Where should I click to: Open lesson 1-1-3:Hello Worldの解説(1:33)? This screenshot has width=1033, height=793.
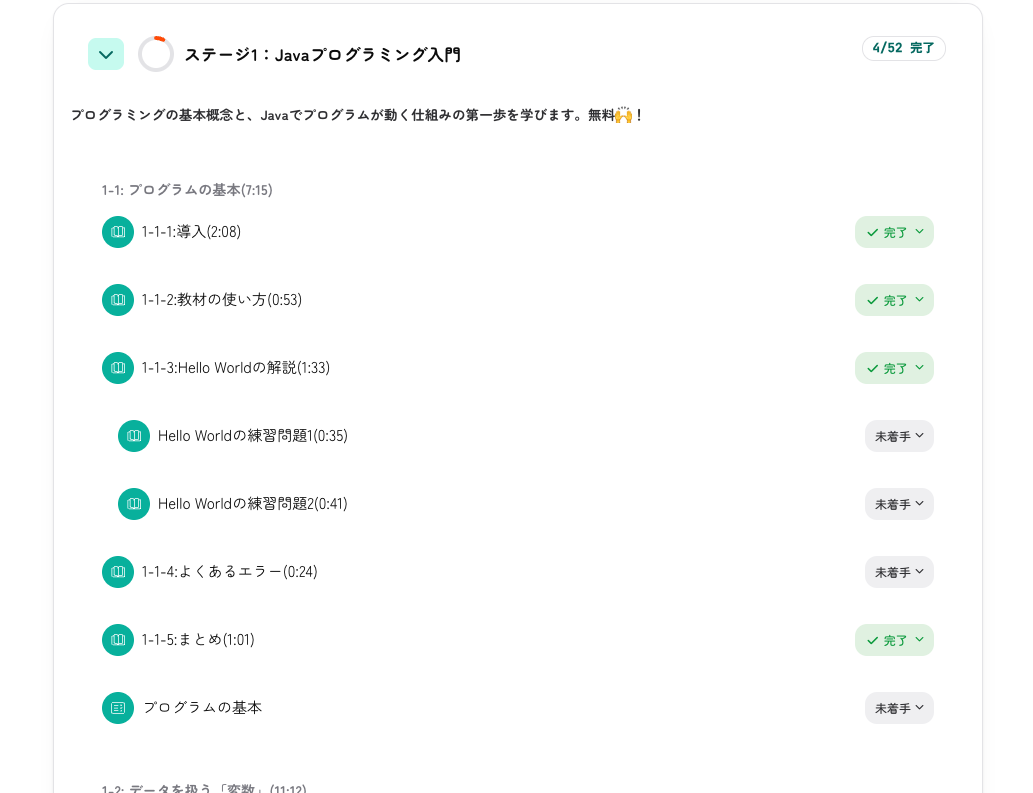pyautogui.click(x=235, y=368)
